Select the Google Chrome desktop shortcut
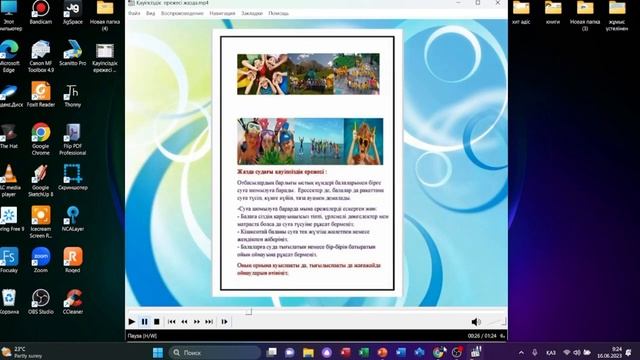 coord(41,139)
